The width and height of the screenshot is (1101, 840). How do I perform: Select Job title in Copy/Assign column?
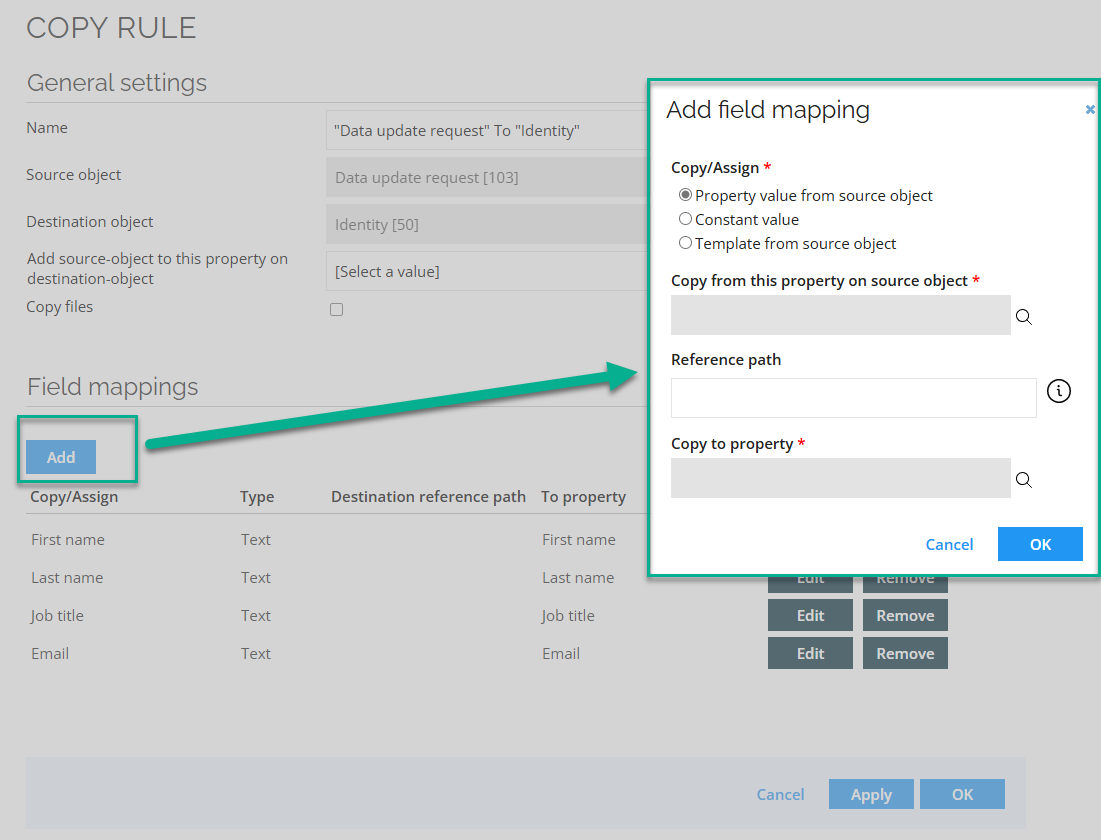coord(57,616)
